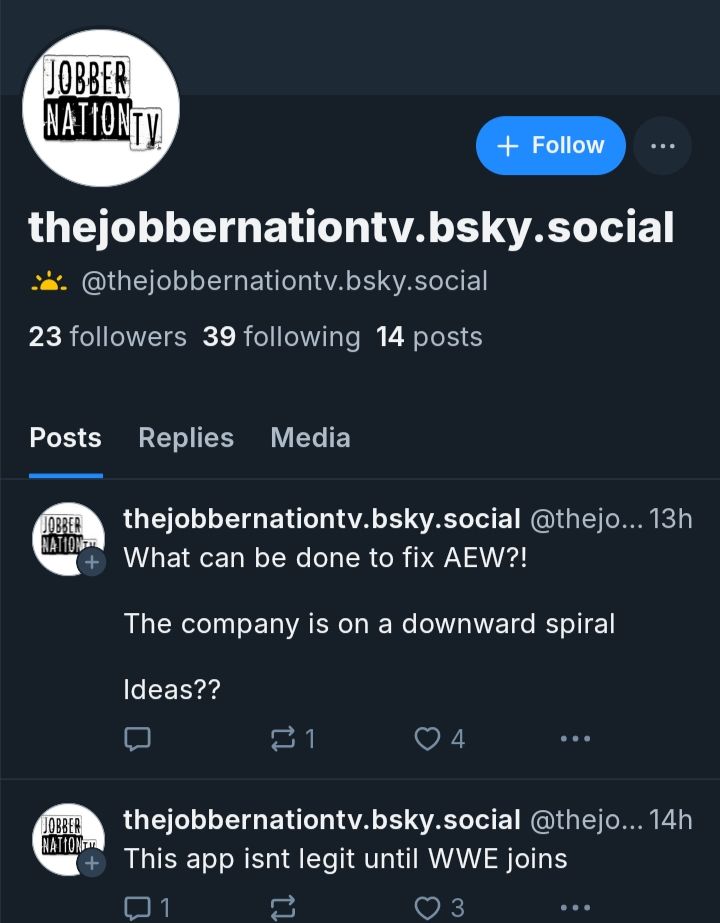Open Jobber Nation TV profile picture

(101, 108)
